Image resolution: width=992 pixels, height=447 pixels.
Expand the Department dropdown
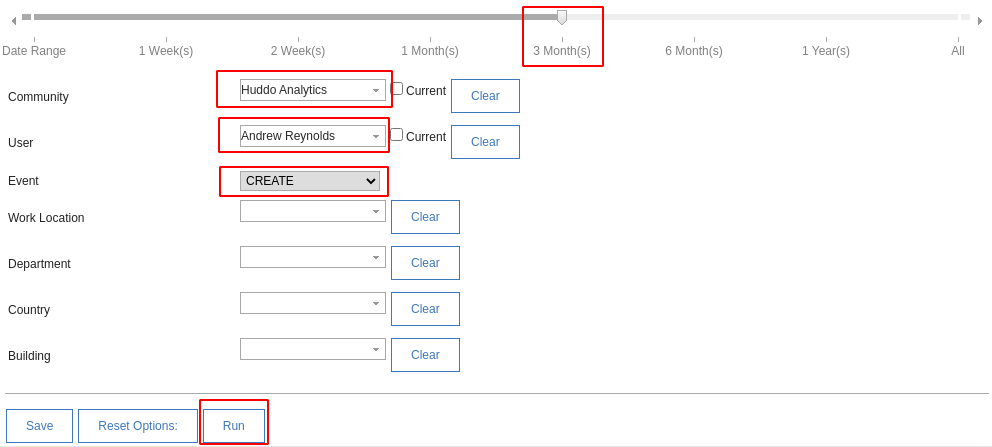click(x=313, y=257)
